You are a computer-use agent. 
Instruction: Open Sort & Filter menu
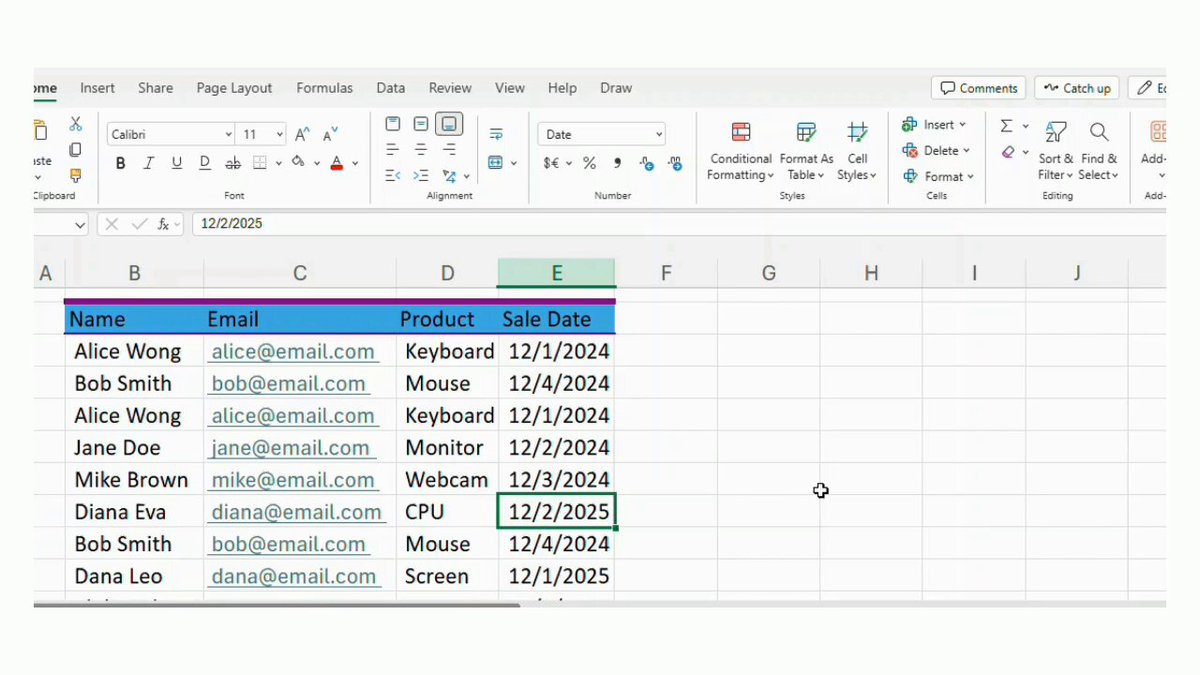pos(1056,150)
